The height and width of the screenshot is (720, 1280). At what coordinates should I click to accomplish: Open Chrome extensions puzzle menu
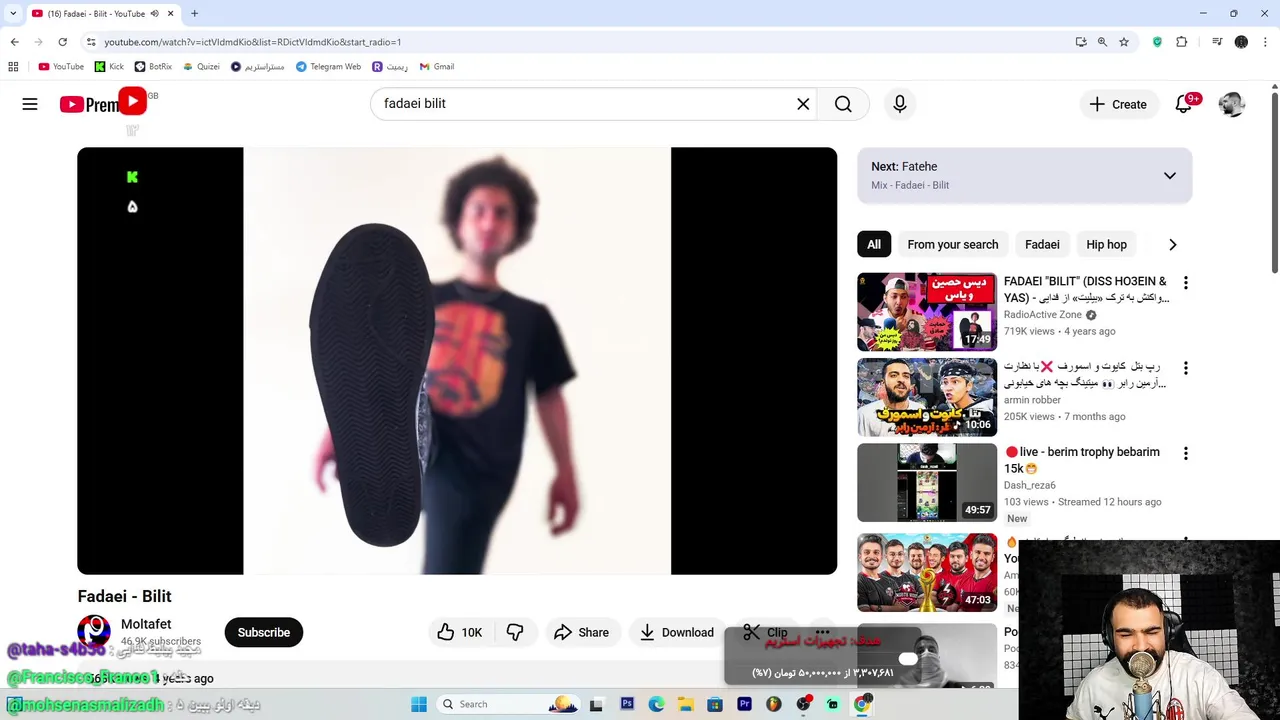pos(1182,42)
